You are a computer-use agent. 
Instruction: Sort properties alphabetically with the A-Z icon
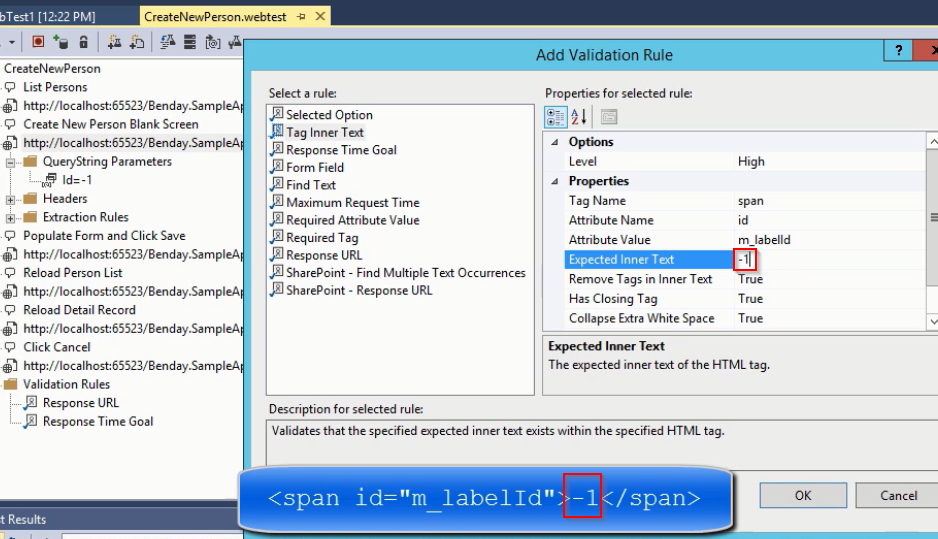pyautogui.click(x=578, y=117)
